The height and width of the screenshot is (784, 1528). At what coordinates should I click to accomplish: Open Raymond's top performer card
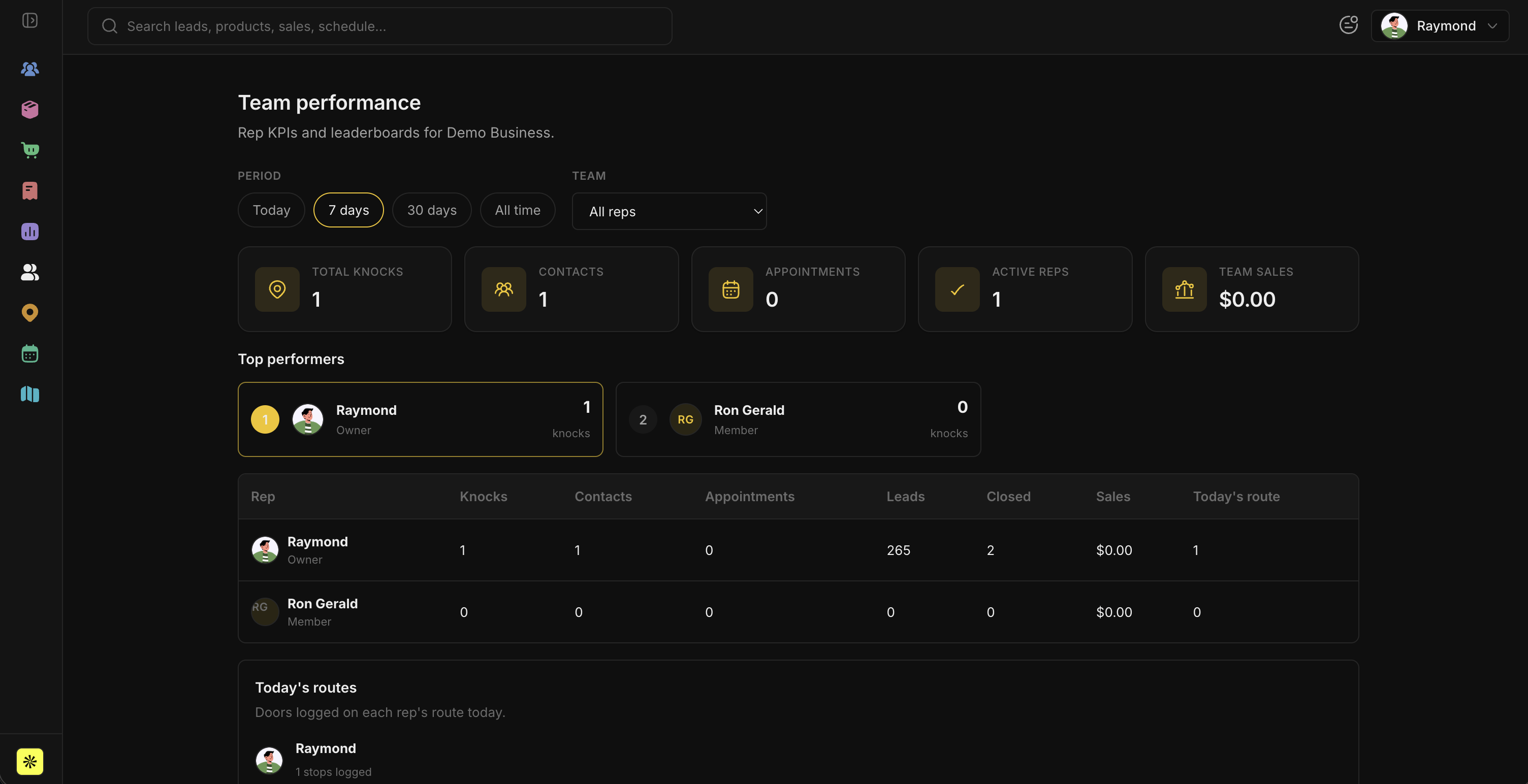pyautogui.click(x=421, y=419)
